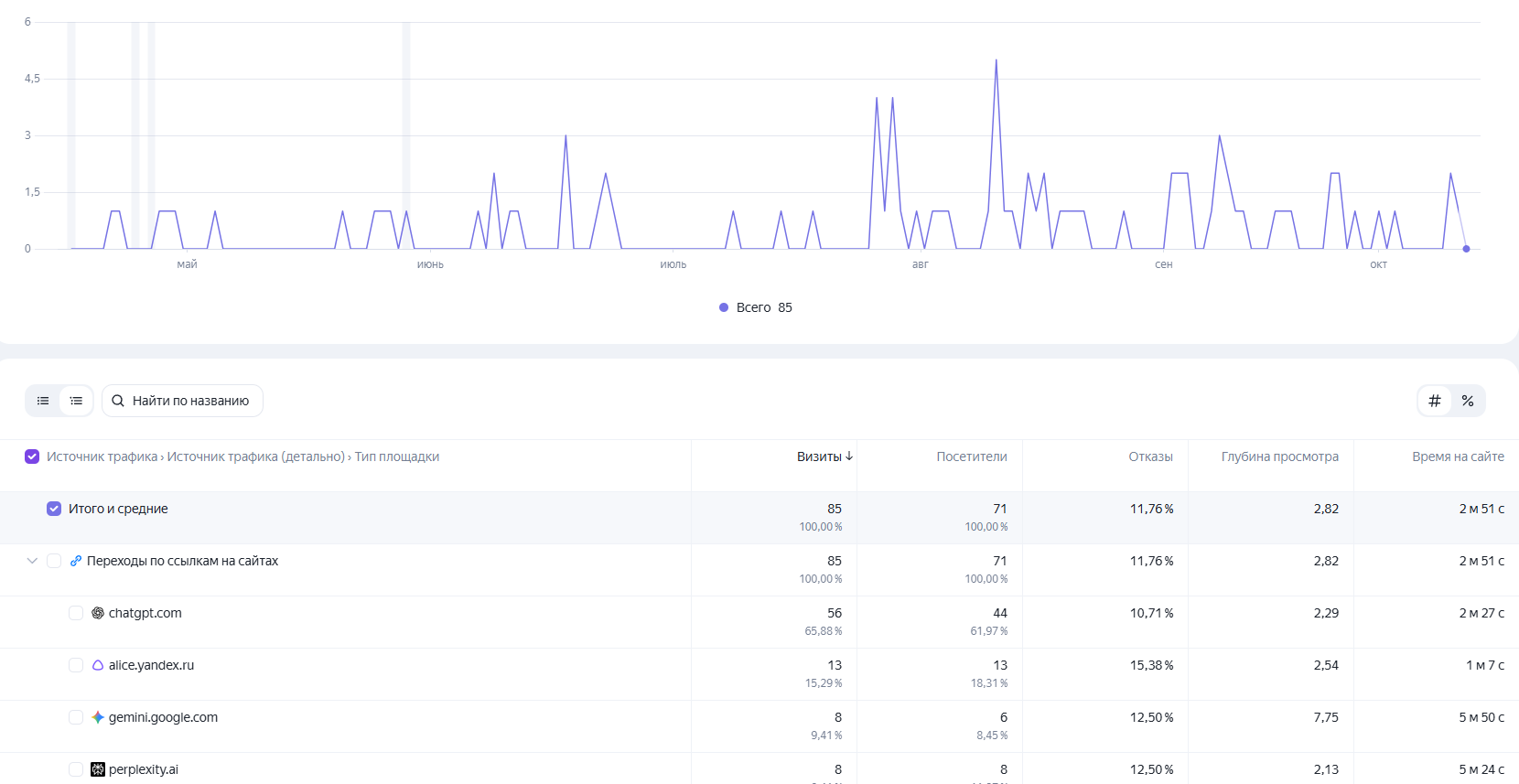Open the alice.yandex.ru source row
Image resolution: width=1519 pixels, height=784 pixels.
151,665
